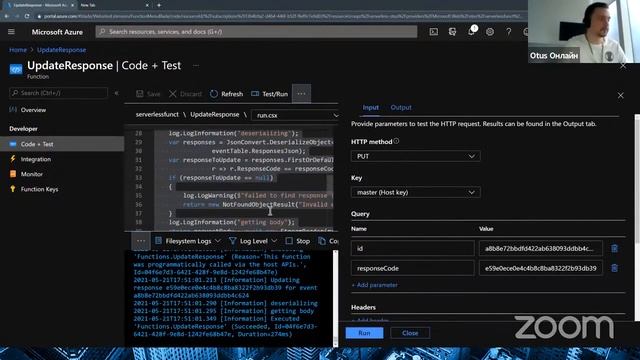Open the Key master (Host key) dropdown
Image resolution: width=640 pixels, height=360 pixels.
pyautogui.click(x=416, y=192)
